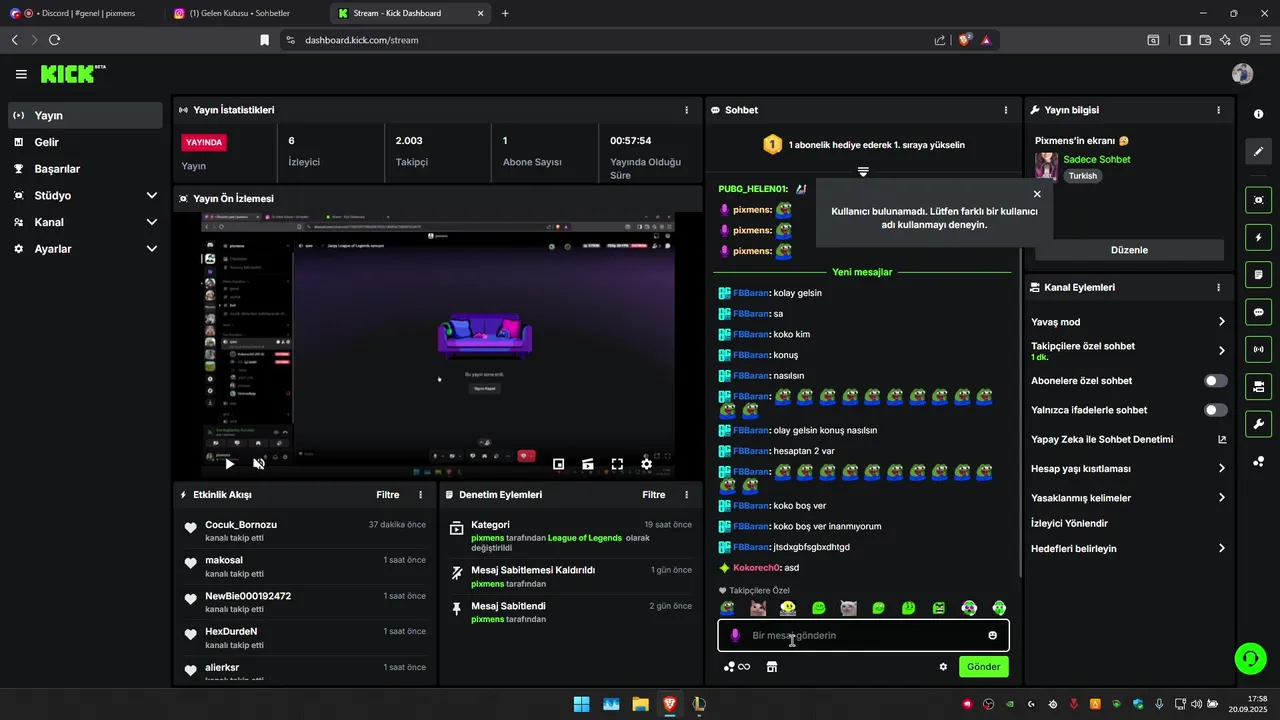Select Başarılar in left sidebar
This screenshot has width=1280, height=720.
[85, 169]
